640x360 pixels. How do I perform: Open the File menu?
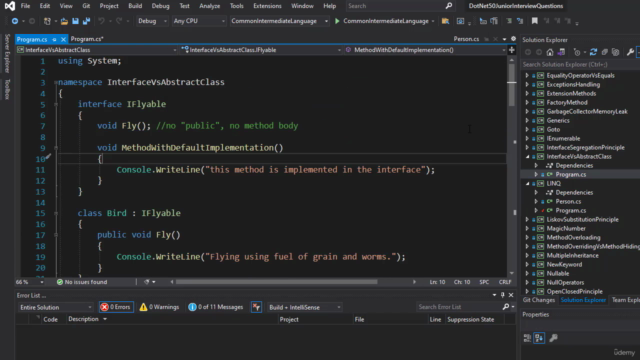[x=25, y=6]
